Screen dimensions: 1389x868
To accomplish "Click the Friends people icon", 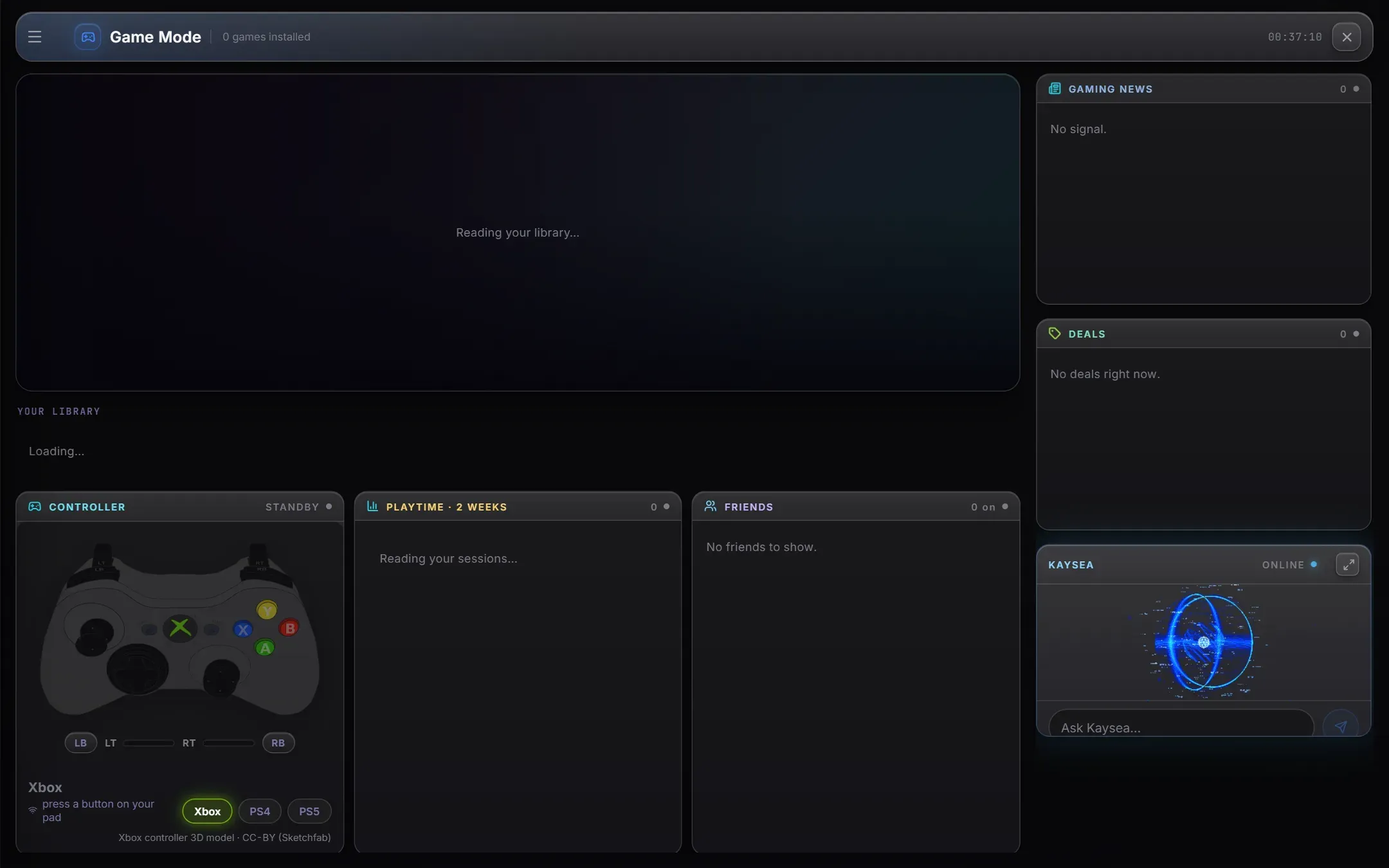I will [x=711, y=506].
